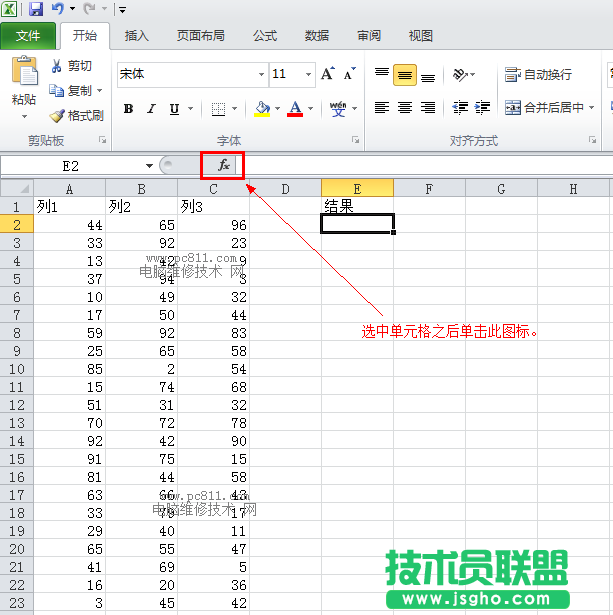Screen dimensions: 613x615
Task: Click into the formula bar input
Action: tap(427, 165)
